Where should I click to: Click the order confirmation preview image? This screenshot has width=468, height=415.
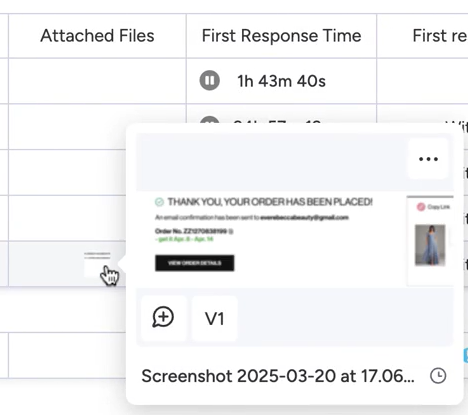pyautogui.click(x=295, y=240)
